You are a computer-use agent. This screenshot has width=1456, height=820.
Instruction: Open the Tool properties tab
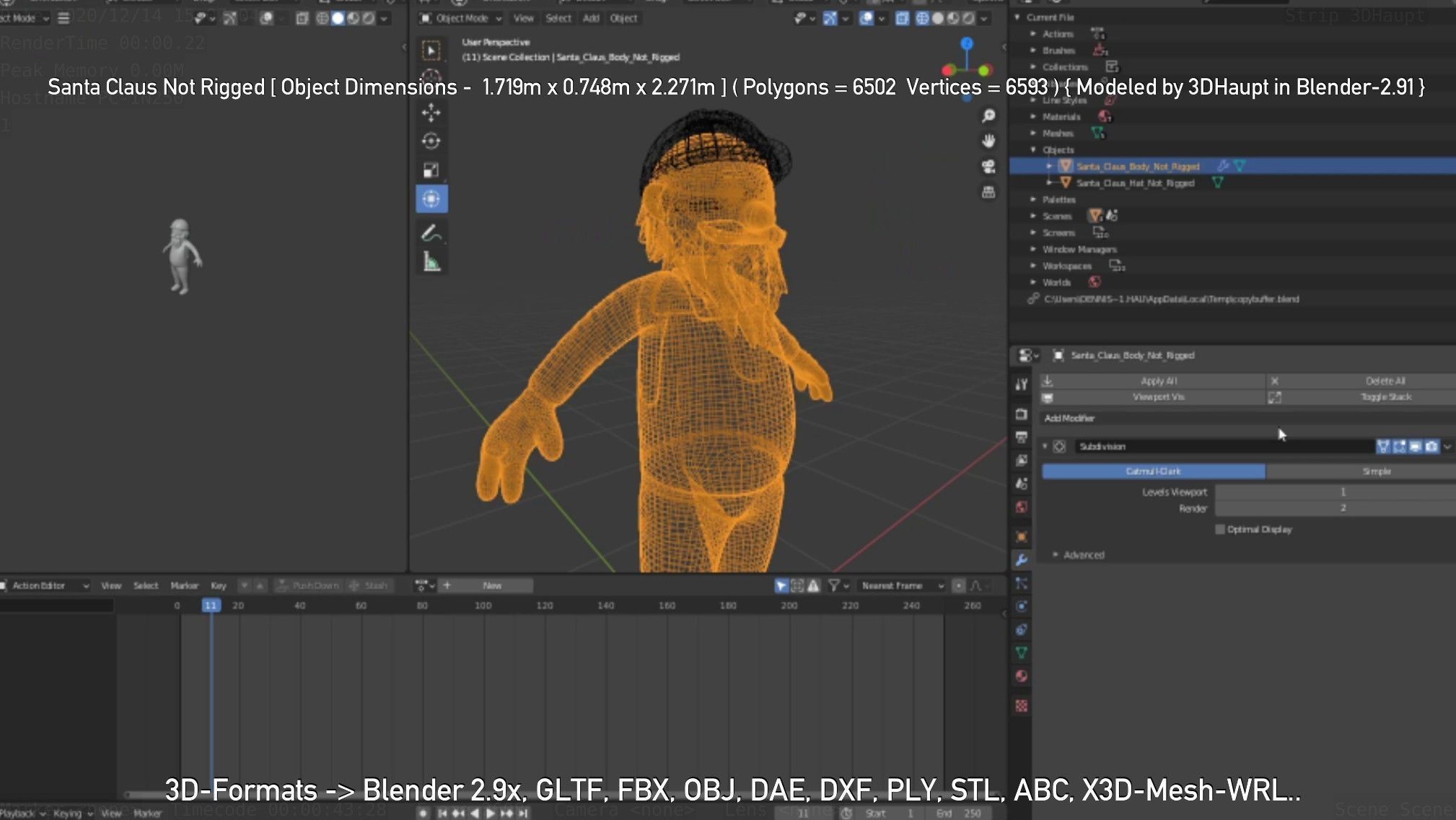tap(1021, 385)
